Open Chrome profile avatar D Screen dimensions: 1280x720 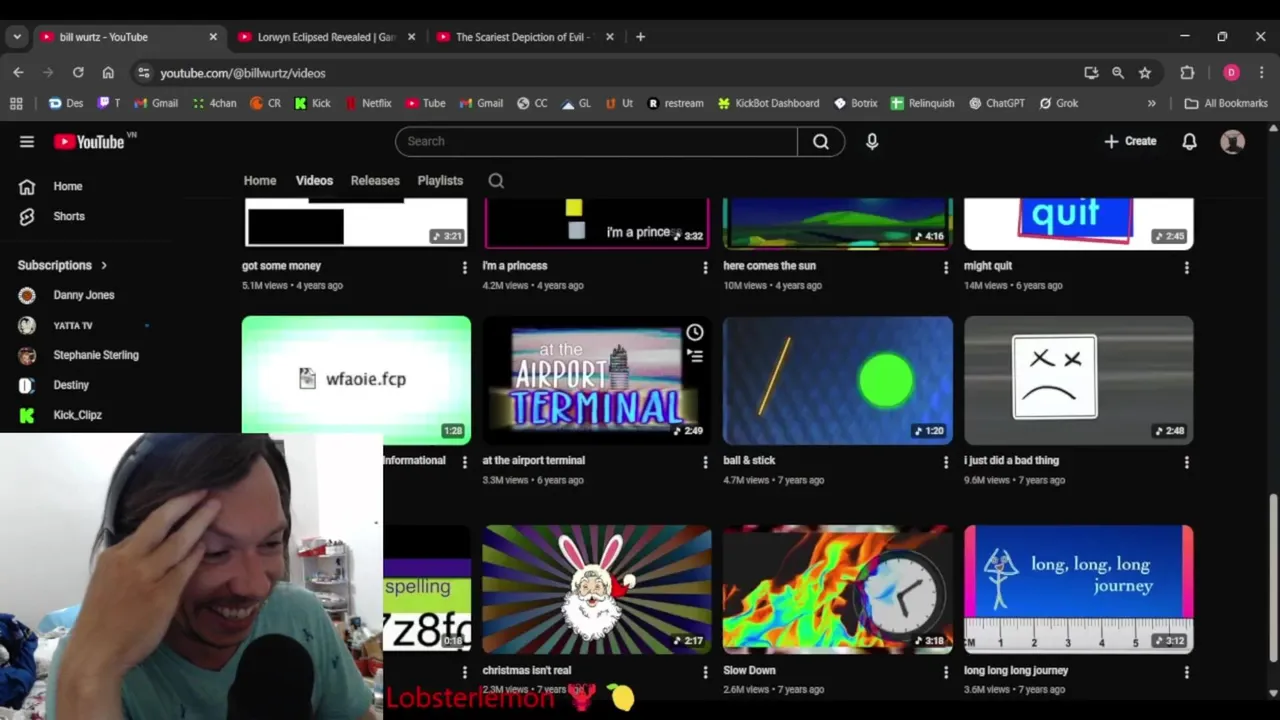point(1231,72)
